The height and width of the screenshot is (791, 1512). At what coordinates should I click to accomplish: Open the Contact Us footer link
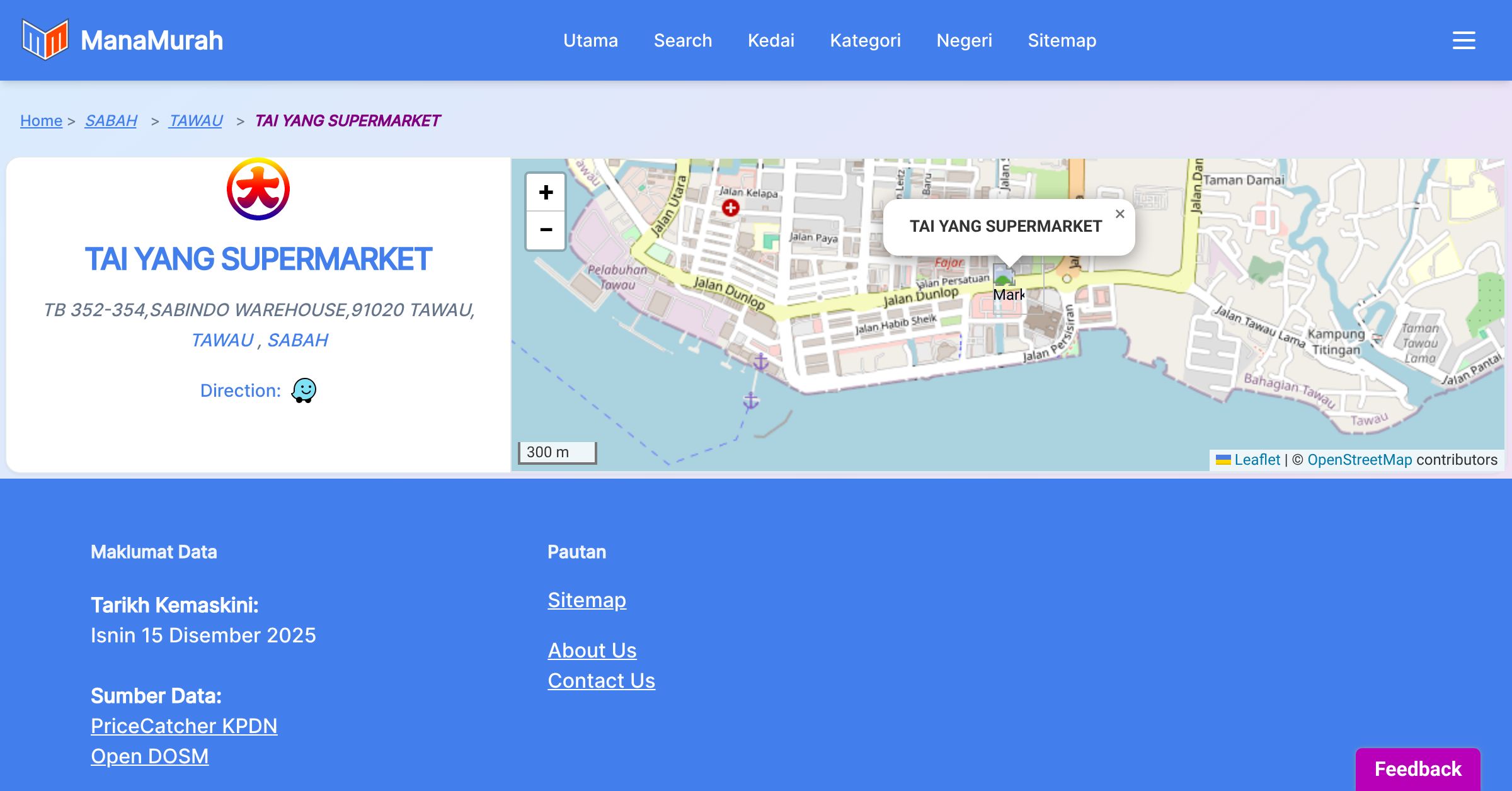tap(601, 680)
